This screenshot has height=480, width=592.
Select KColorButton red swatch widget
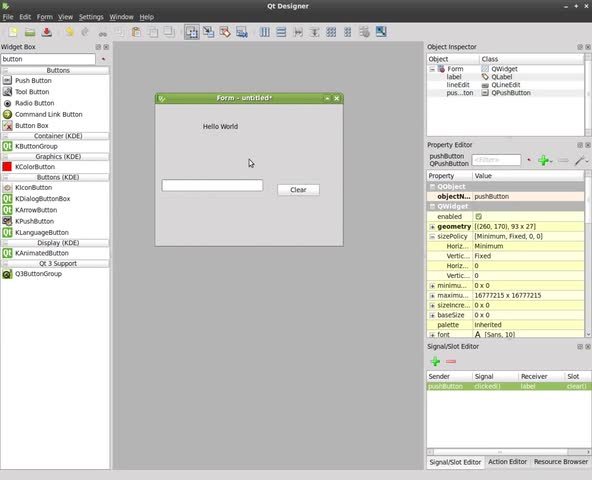(7, 167)
